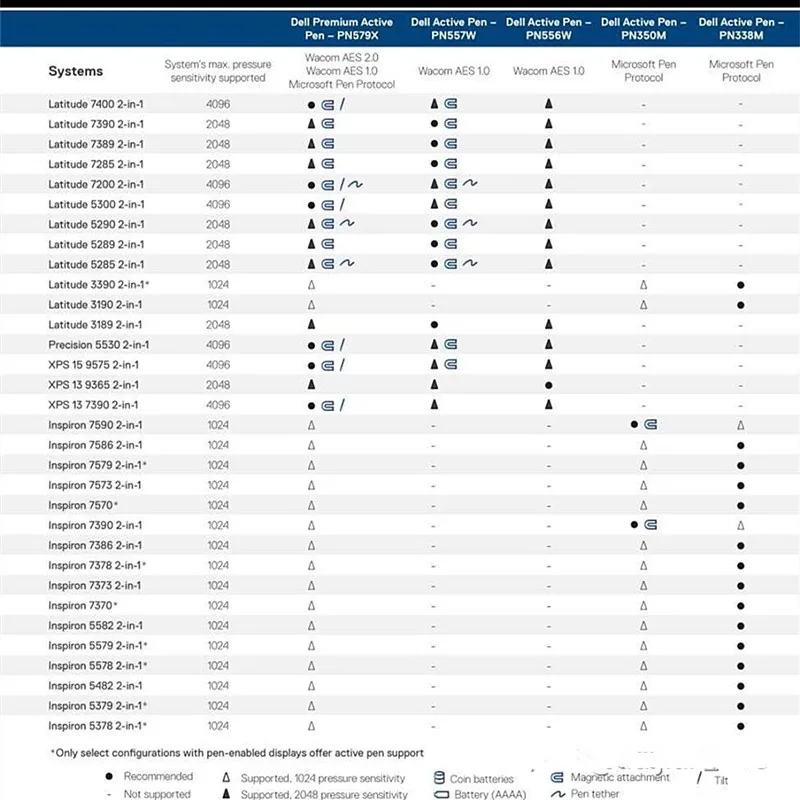The width and height of the screenshot is (800, 800).
Task: Click the Magnetic attachment legend icon
Action: click(557, 778)
